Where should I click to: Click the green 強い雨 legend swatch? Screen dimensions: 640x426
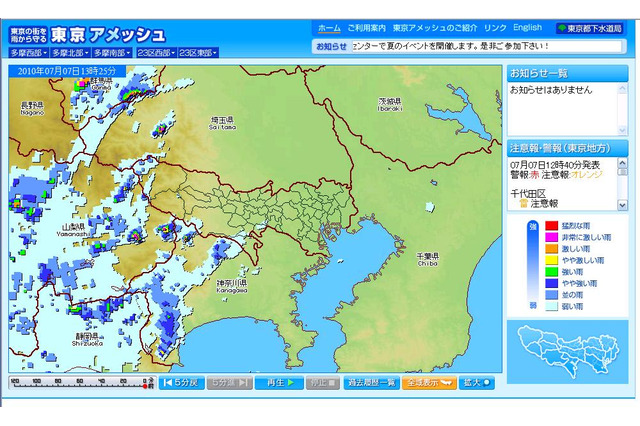pyautogui.click(x=551, y=272)
